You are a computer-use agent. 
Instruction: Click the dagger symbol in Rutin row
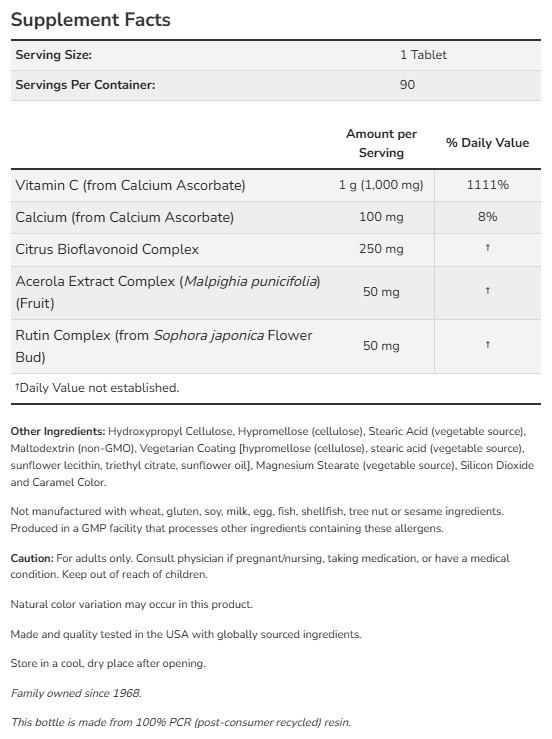[487, 345]
